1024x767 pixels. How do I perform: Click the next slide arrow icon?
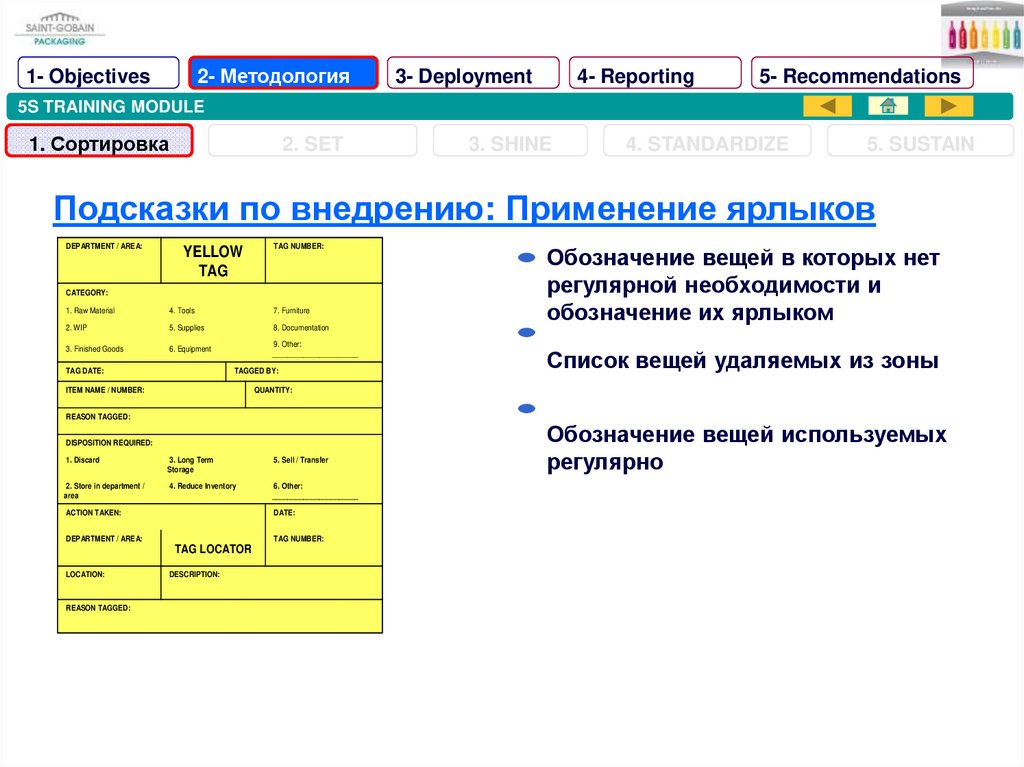coord(948,106)
